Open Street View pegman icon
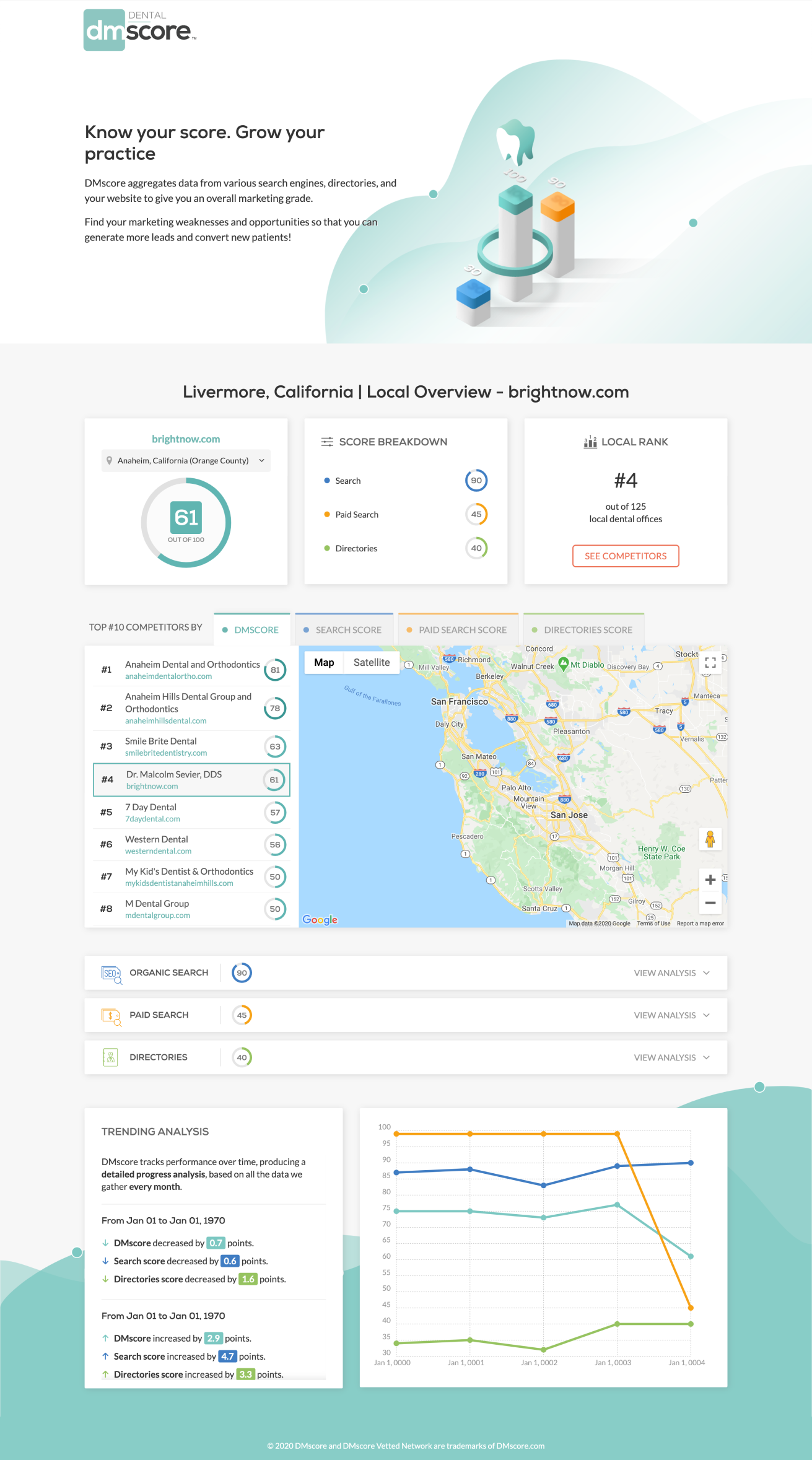The image size is (812, 1460). click(710, 839)
